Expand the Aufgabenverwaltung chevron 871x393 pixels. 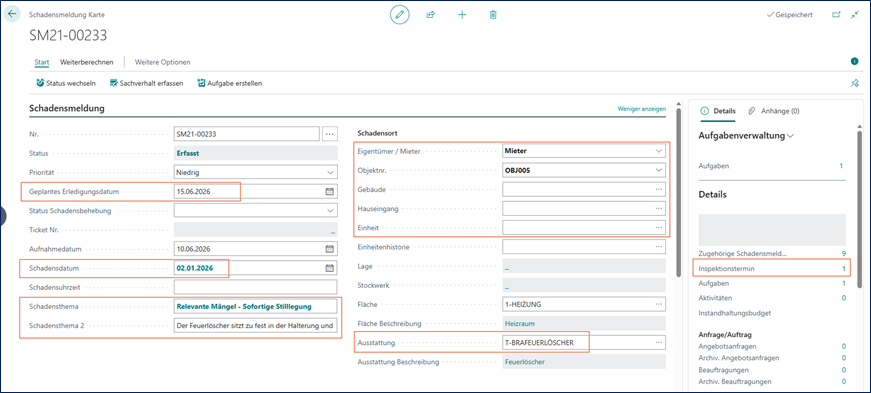[791, 136]
